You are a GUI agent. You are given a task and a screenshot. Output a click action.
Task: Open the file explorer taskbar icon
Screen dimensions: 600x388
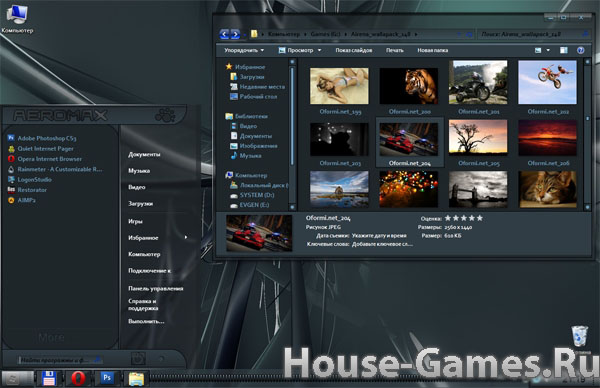pos(136,379)
